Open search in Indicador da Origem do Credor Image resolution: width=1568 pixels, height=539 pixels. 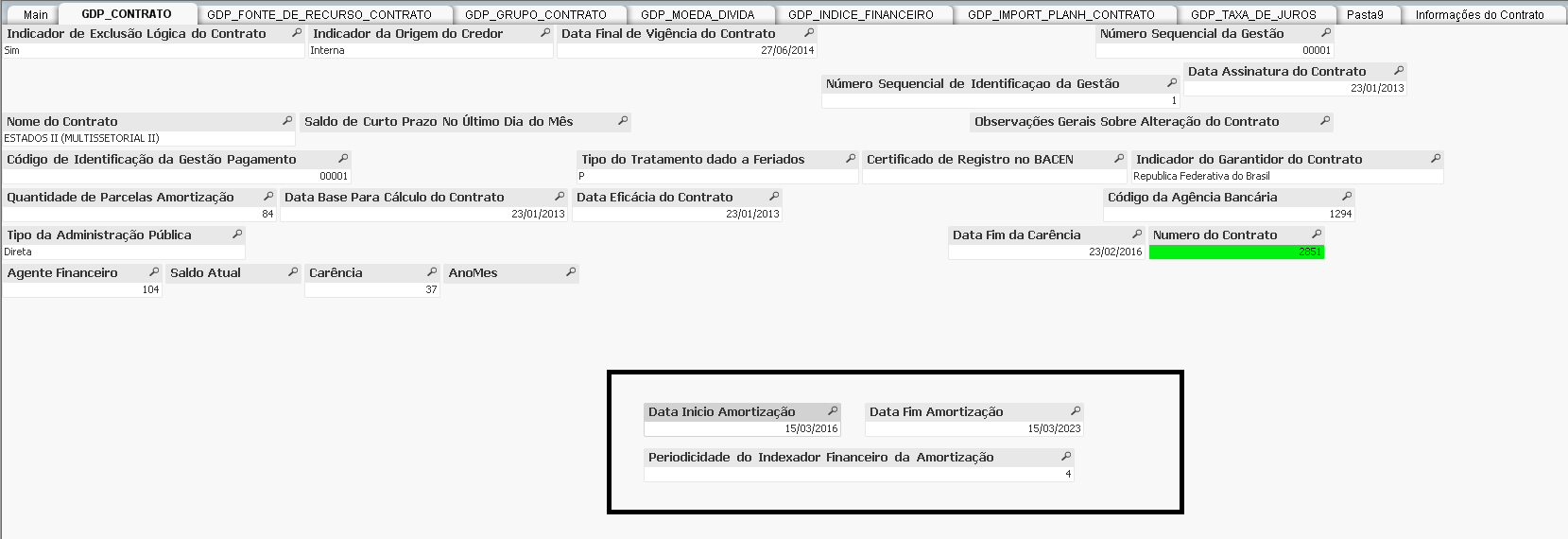point(545,33)
